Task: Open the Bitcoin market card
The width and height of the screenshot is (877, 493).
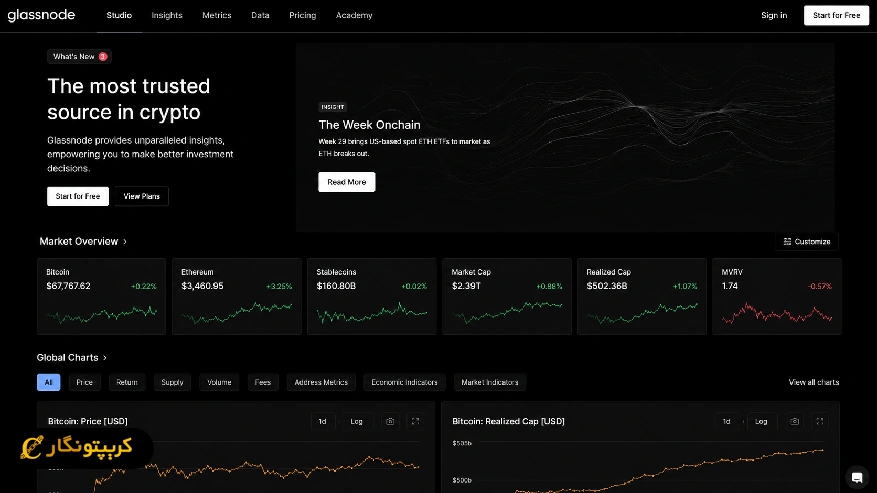Action: [x=101, y=296]
